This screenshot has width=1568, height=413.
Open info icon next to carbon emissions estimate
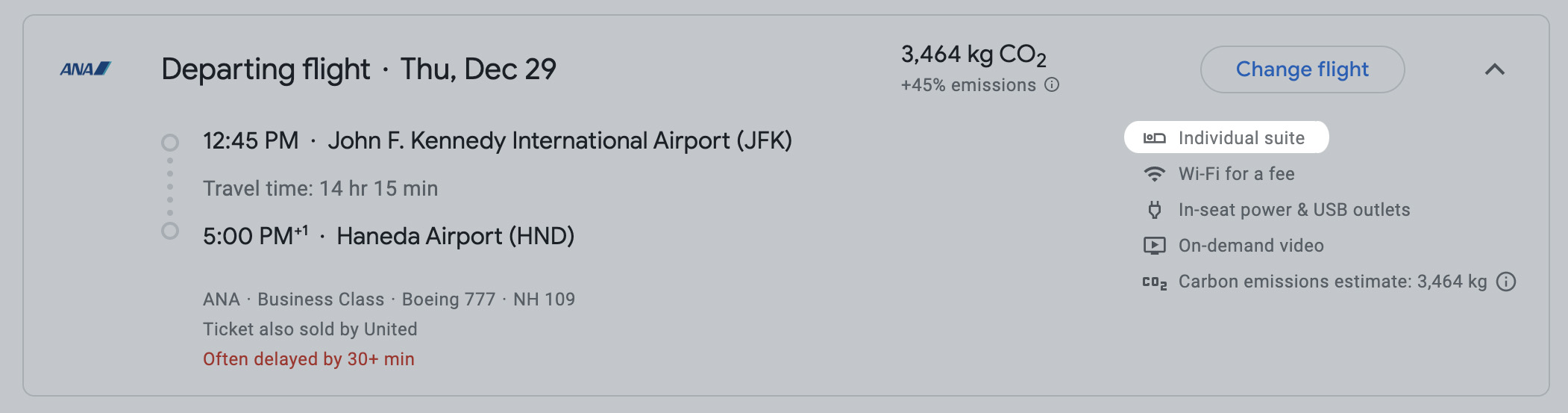click(x=1506, y=282)
